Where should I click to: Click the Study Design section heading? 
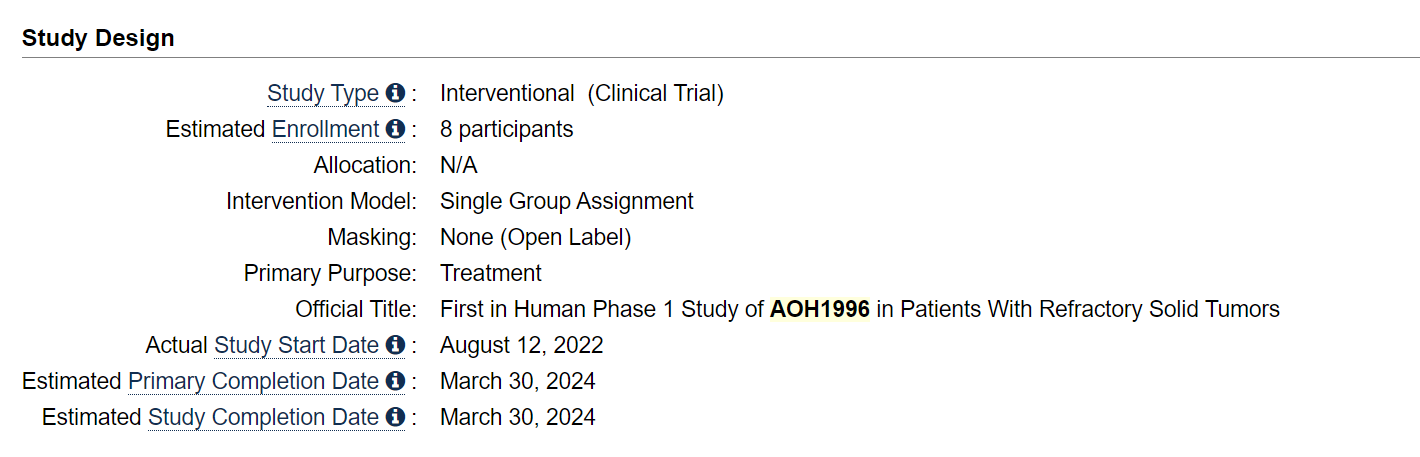coord(98,38)
